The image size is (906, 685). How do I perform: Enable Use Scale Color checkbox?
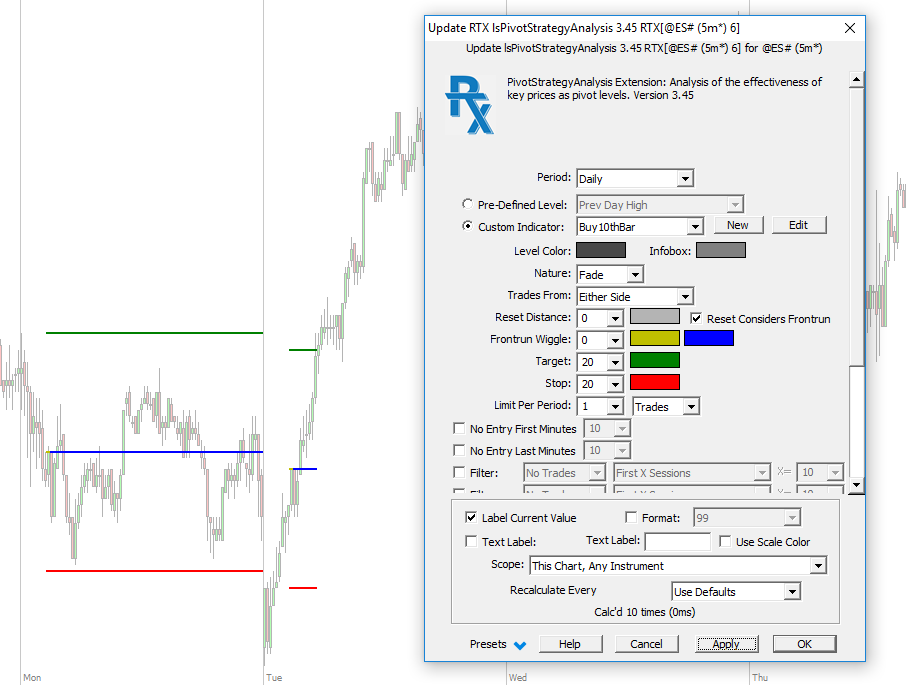click(726, 542)
